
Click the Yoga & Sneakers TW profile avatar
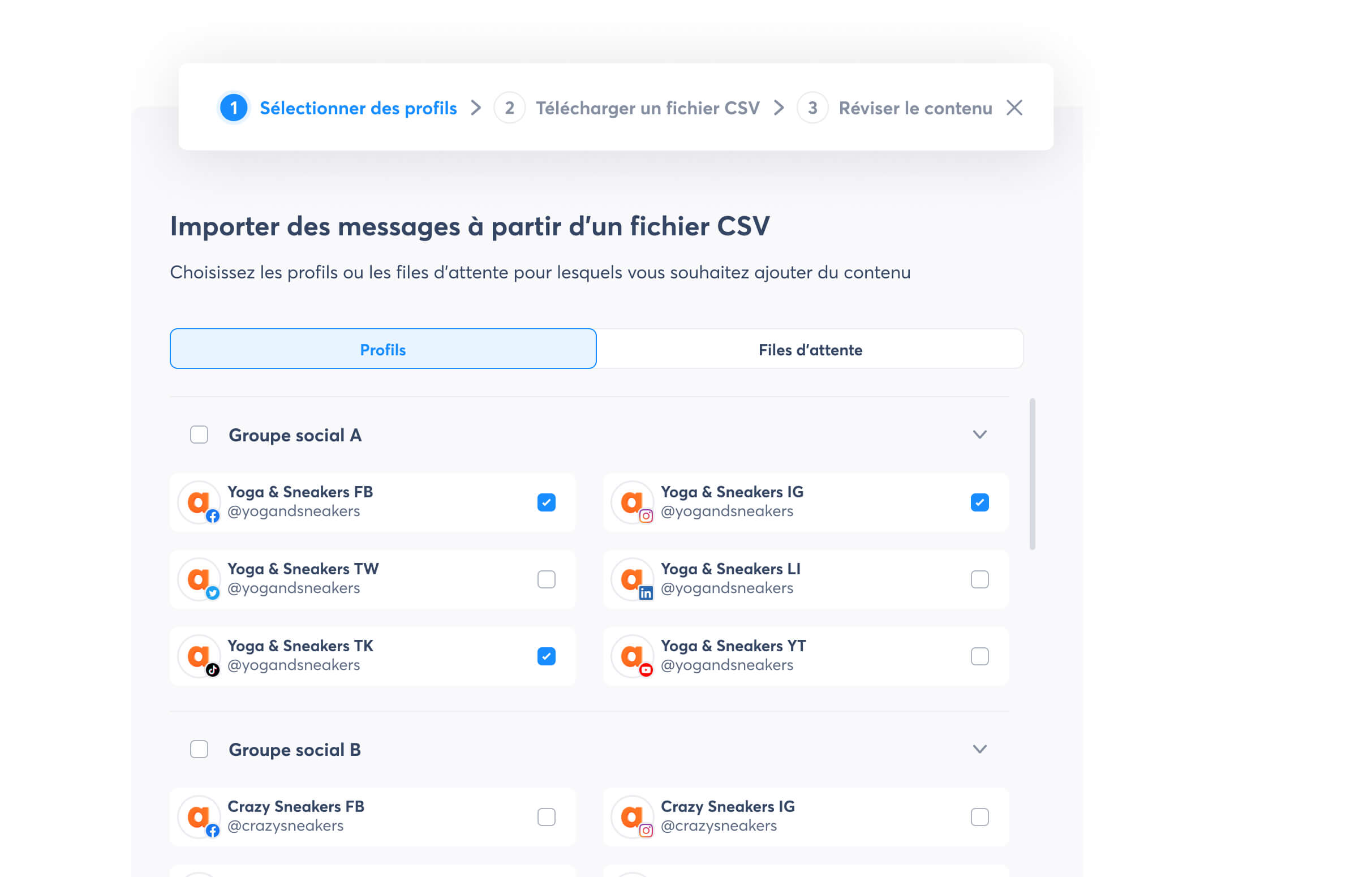[199, 579]
